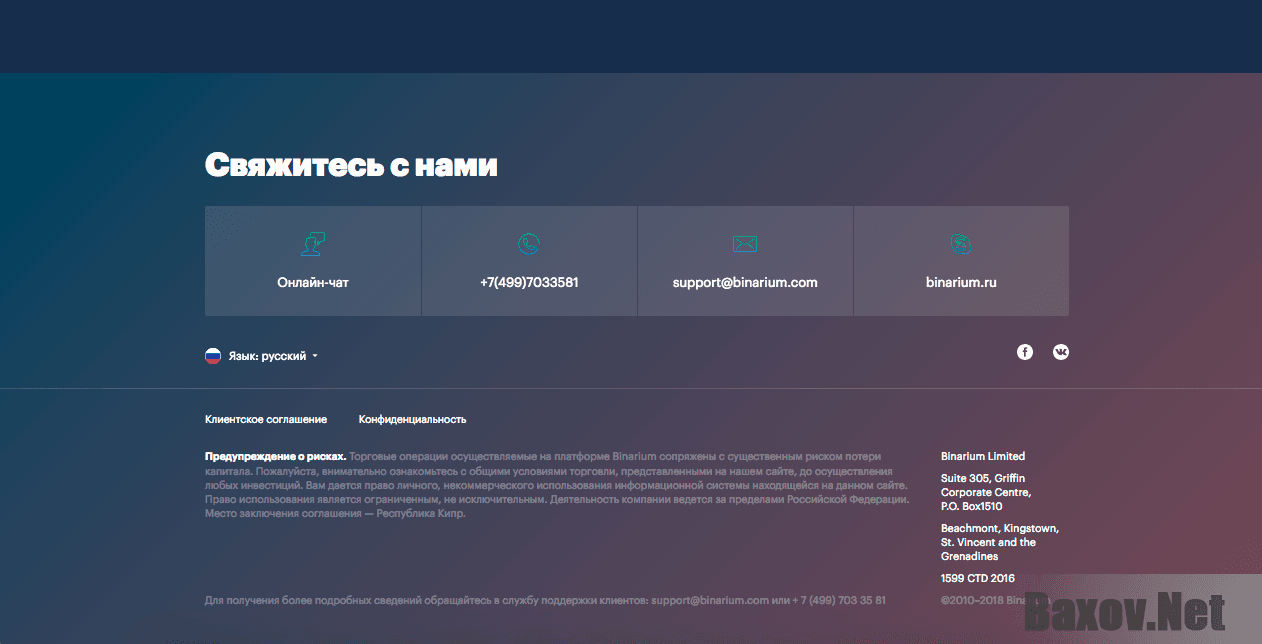Open the VK social network icon
The image size is (1262, 644).
click(1061, 352)
